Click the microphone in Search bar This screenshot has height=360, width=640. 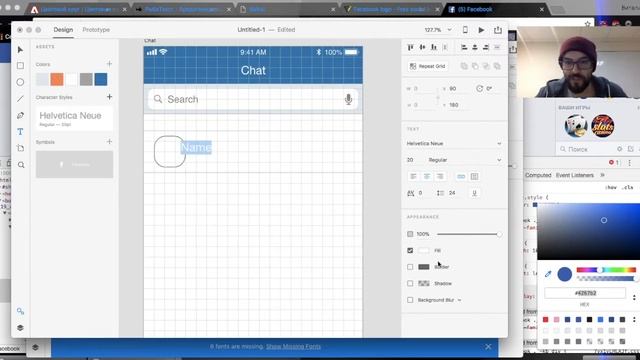(x=348, y=99)
